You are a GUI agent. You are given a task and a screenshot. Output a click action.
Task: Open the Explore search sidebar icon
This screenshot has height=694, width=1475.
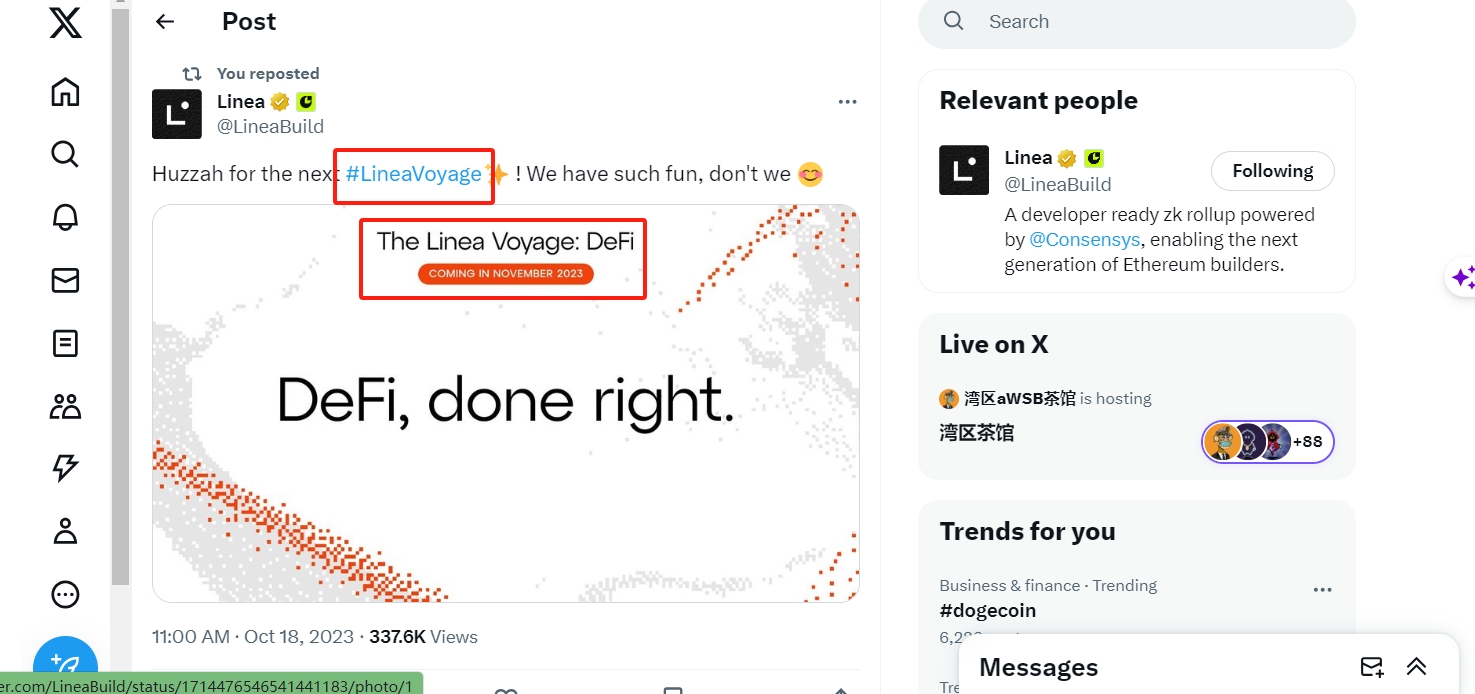pyautogui.click(x=65, y=154)
